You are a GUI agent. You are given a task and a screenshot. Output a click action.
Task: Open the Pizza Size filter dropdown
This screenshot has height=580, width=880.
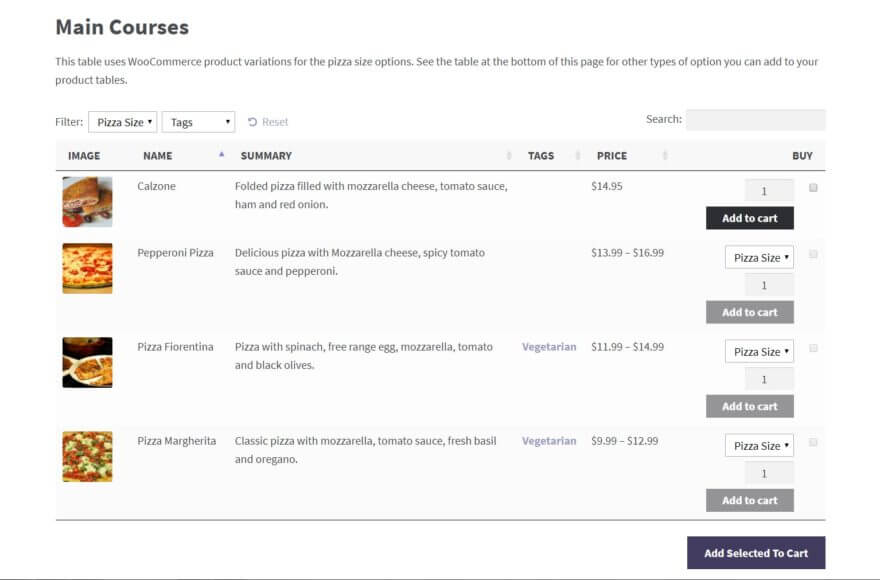(x=122, y=121)
